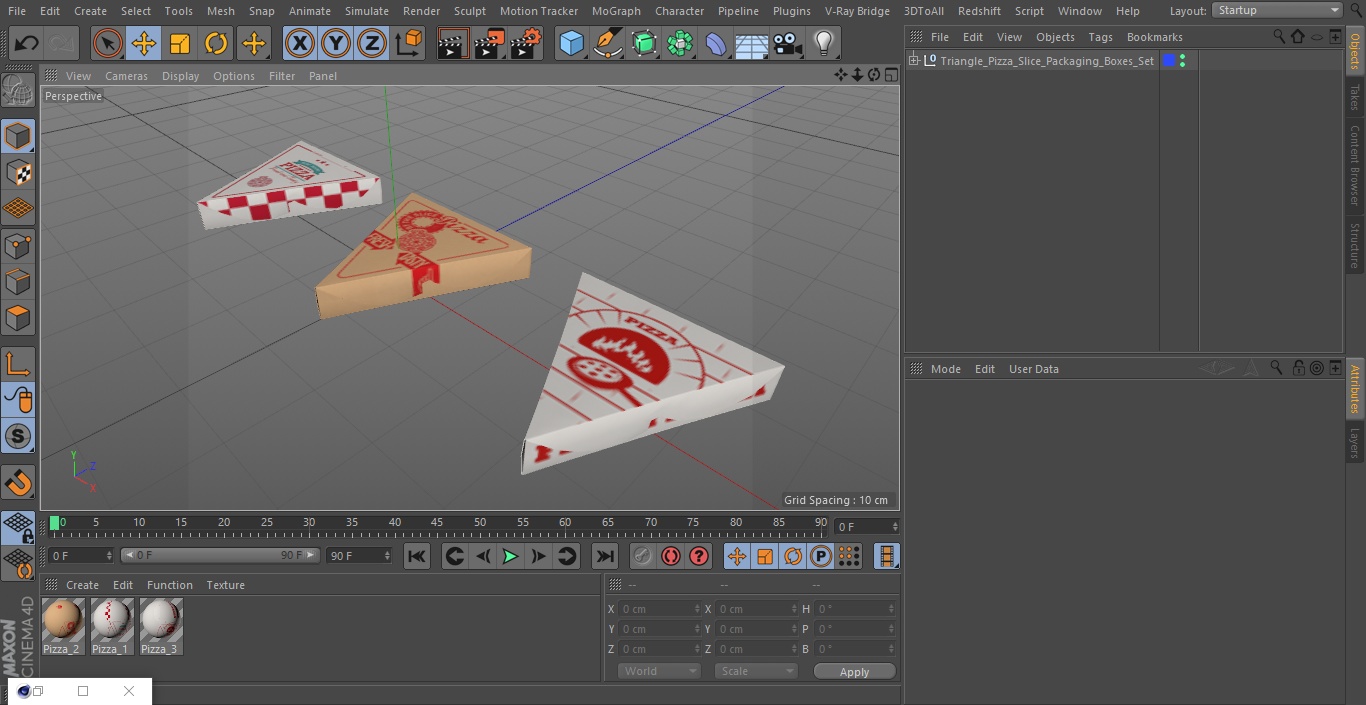Switch to the Content Browser side tab
Screen dimensions: 1366x705
point(1355,165)
